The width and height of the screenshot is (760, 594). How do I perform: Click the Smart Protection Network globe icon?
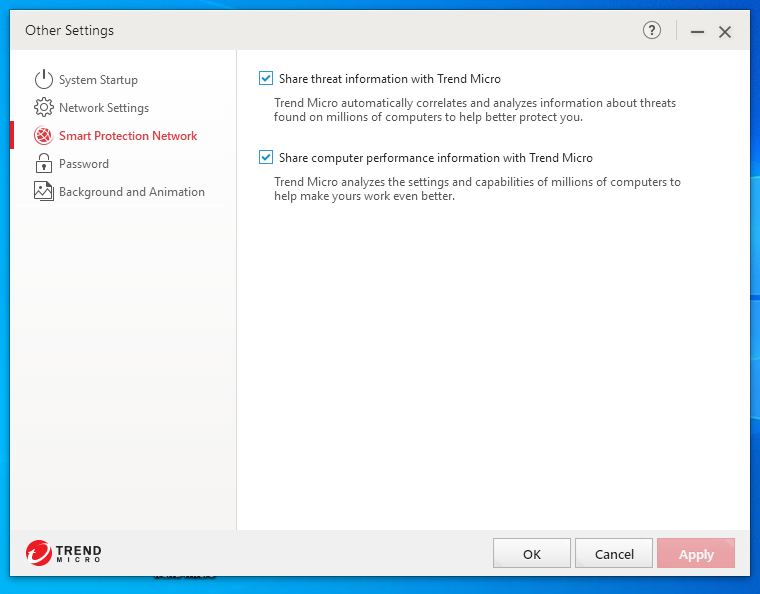pyautogui.click(x=44, y=136)
